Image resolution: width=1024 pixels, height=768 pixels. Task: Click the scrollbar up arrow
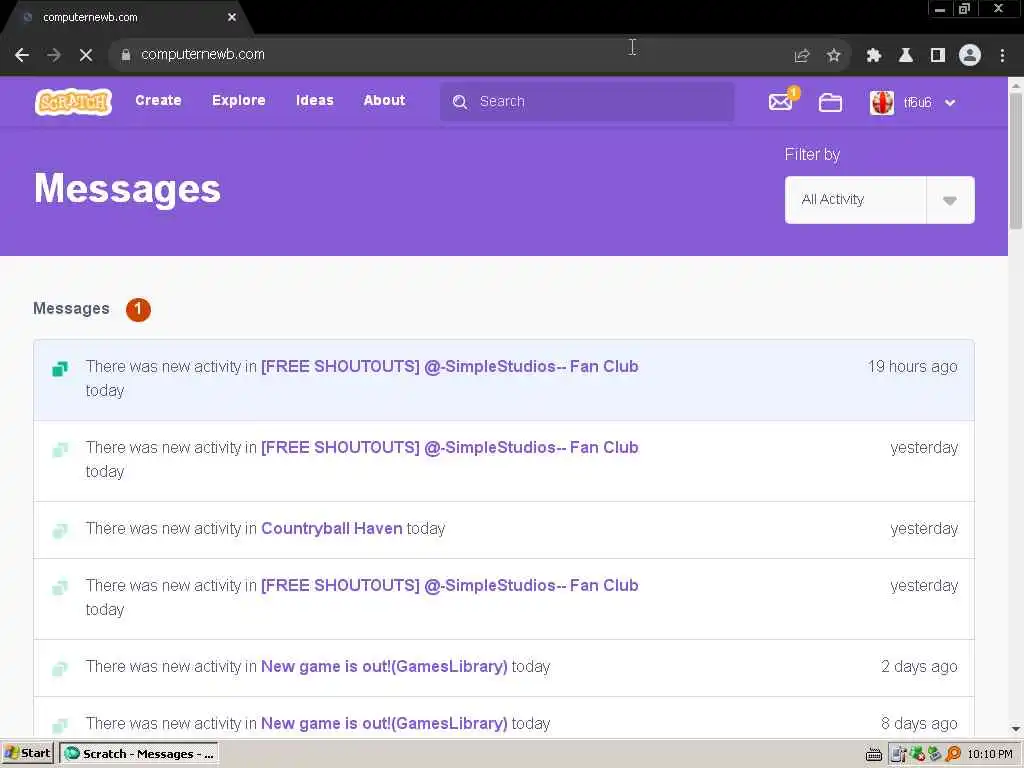point(1015,84)
